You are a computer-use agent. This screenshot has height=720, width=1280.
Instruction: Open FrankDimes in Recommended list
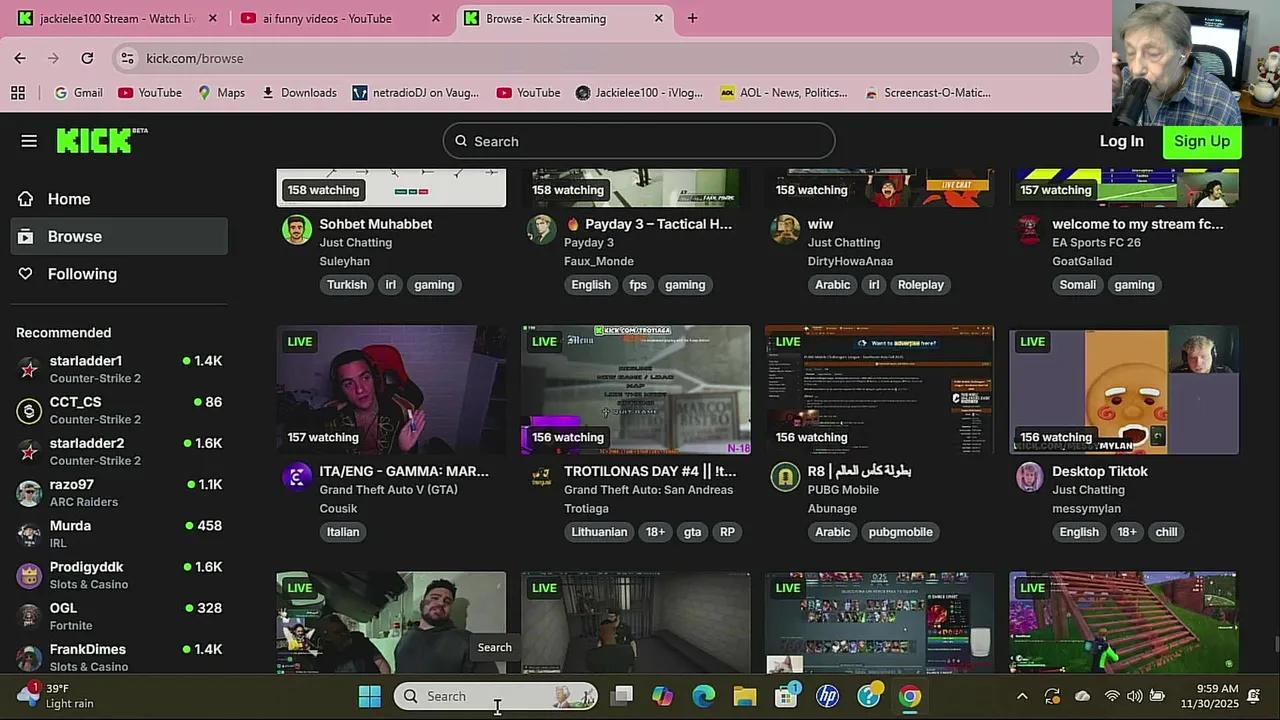(x=119, y=657)
